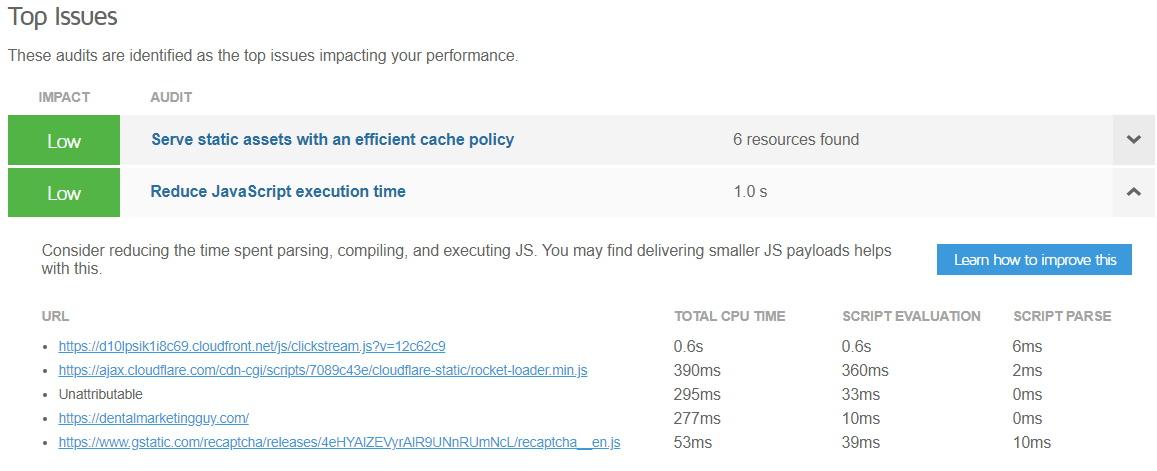Open the clickstream.js cloudfront link
The image size is (1157, 471).
coord(252,346)
